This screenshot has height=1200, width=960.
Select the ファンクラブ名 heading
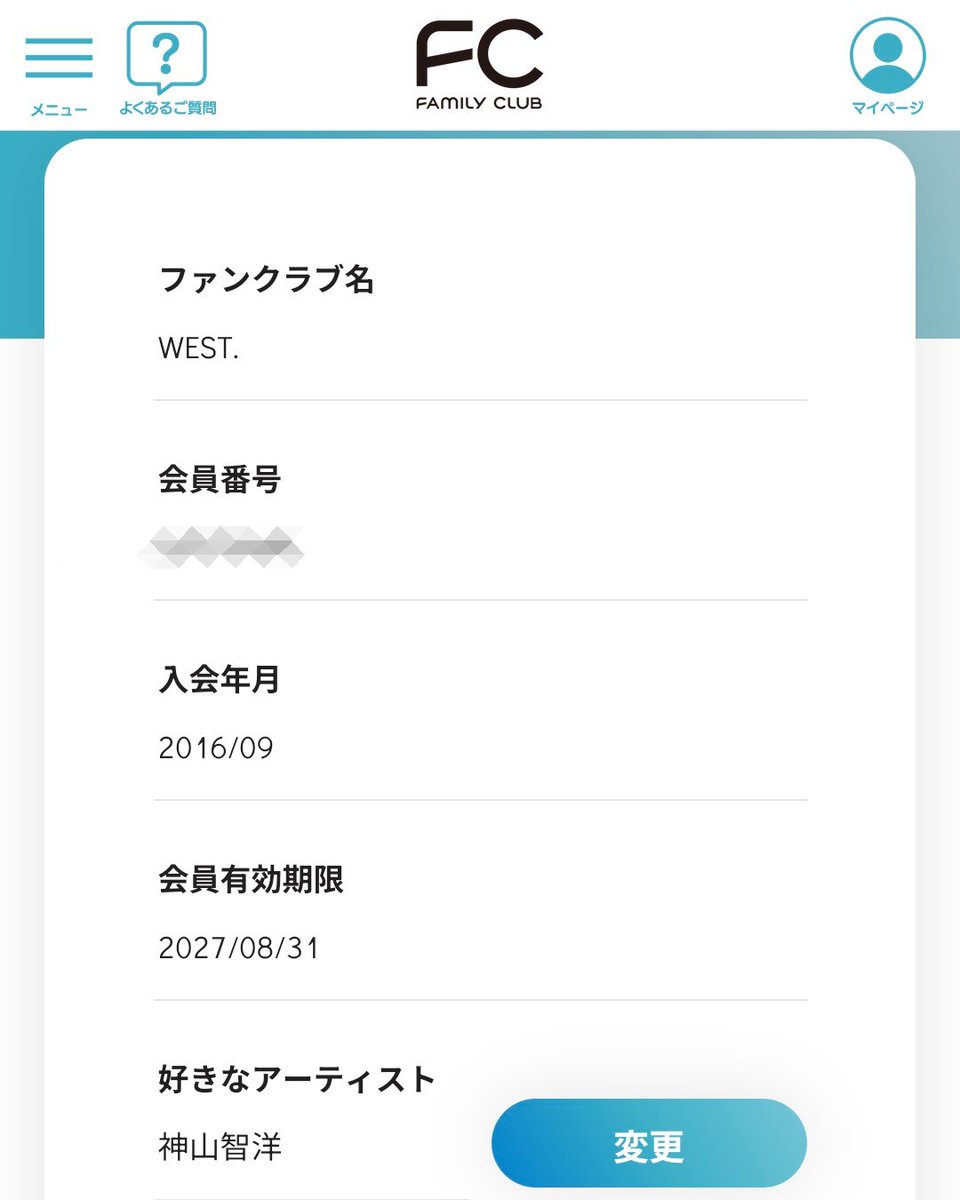(x=266, y=280)
